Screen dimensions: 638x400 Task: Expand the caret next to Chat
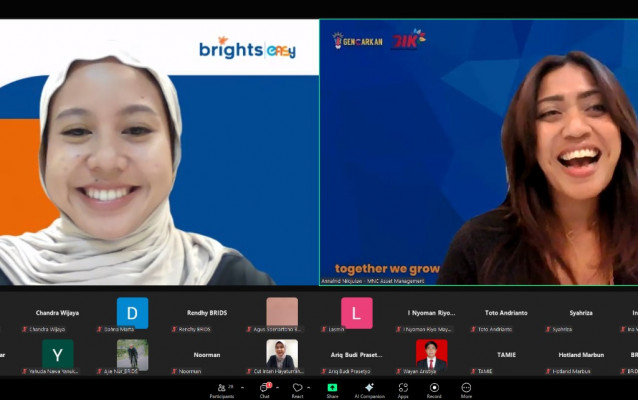pyautogui.click(x=277, y=387)
